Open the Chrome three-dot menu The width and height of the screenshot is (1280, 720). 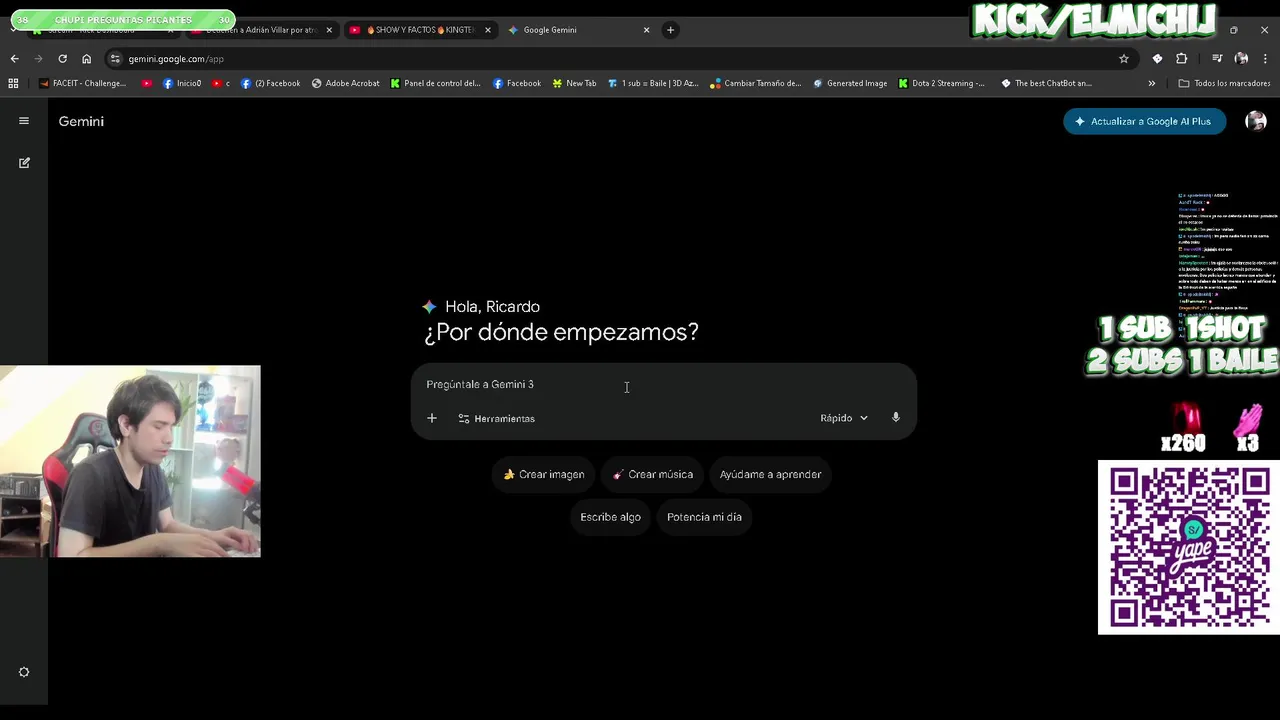tap(1265, 59)
